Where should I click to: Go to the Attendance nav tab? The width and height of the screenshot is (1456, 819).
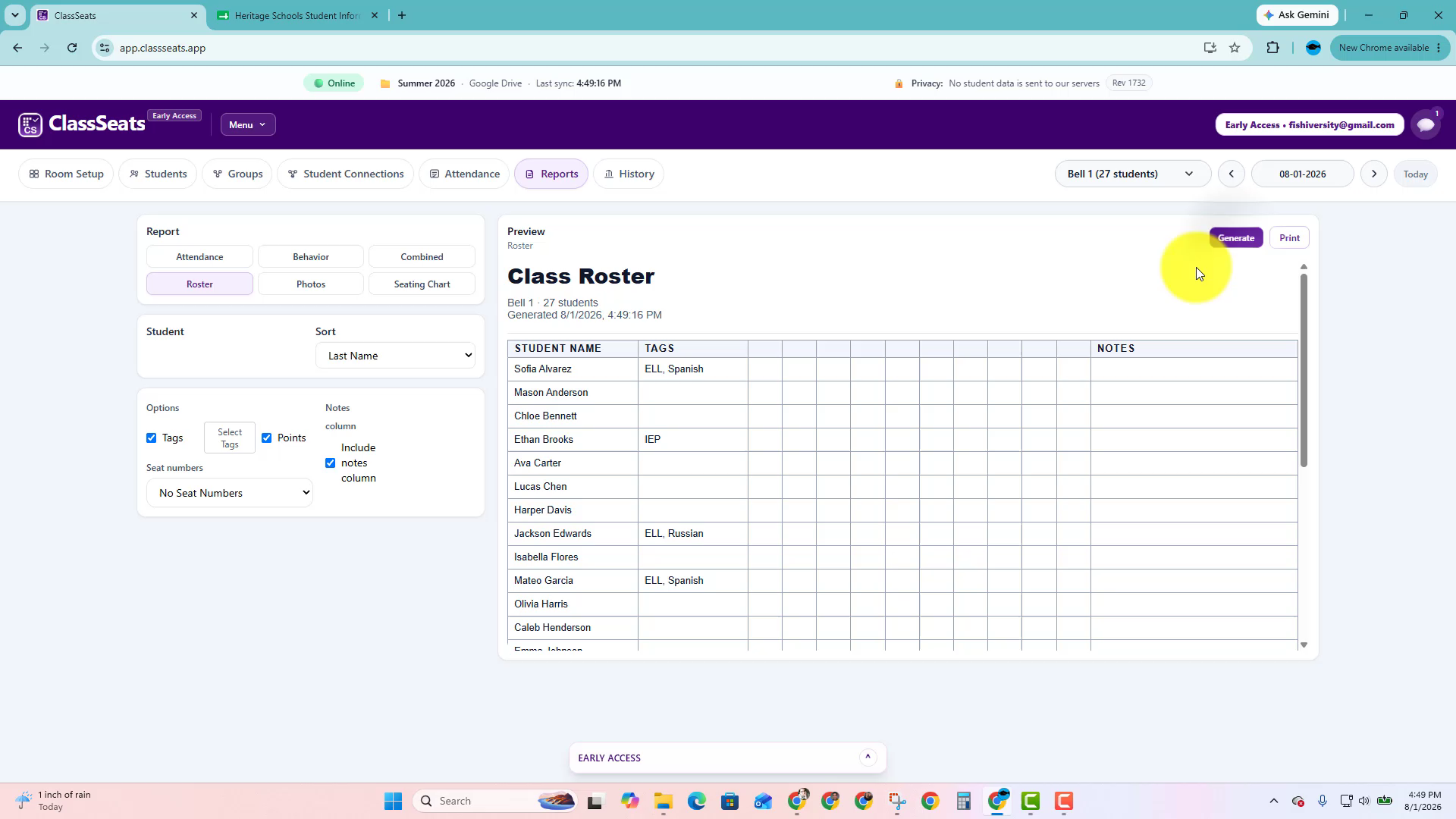(x=464, y=174)
